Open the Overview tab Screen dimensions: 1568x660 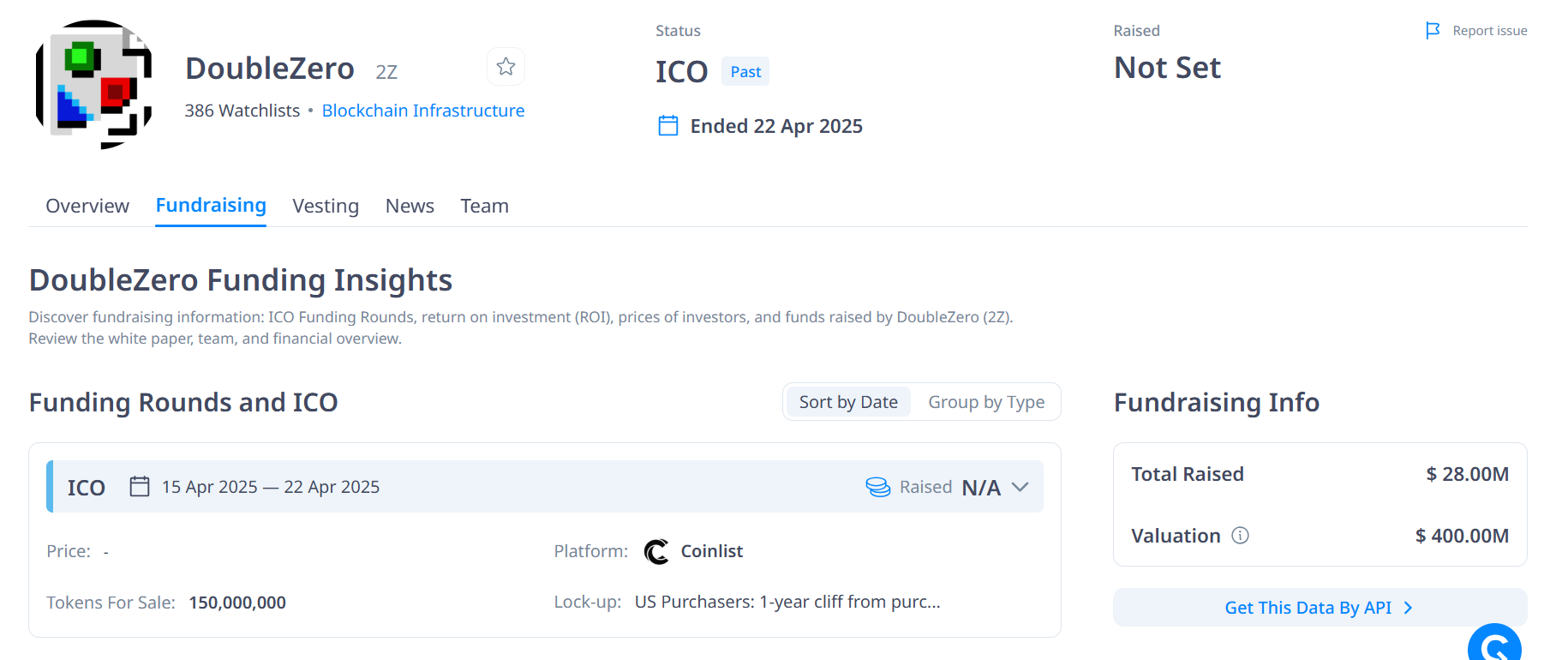click(87, 206)
